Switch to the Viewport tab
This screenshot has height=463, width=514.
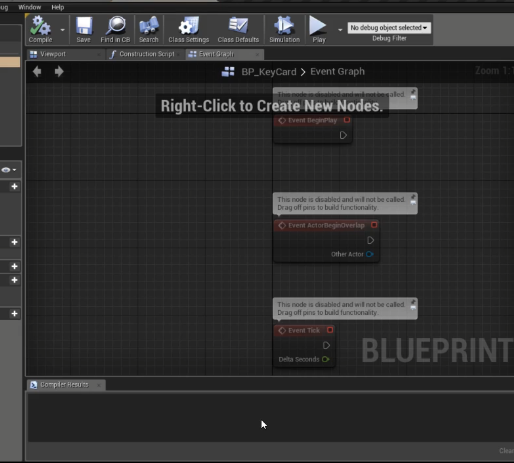[x=53, y=54]
